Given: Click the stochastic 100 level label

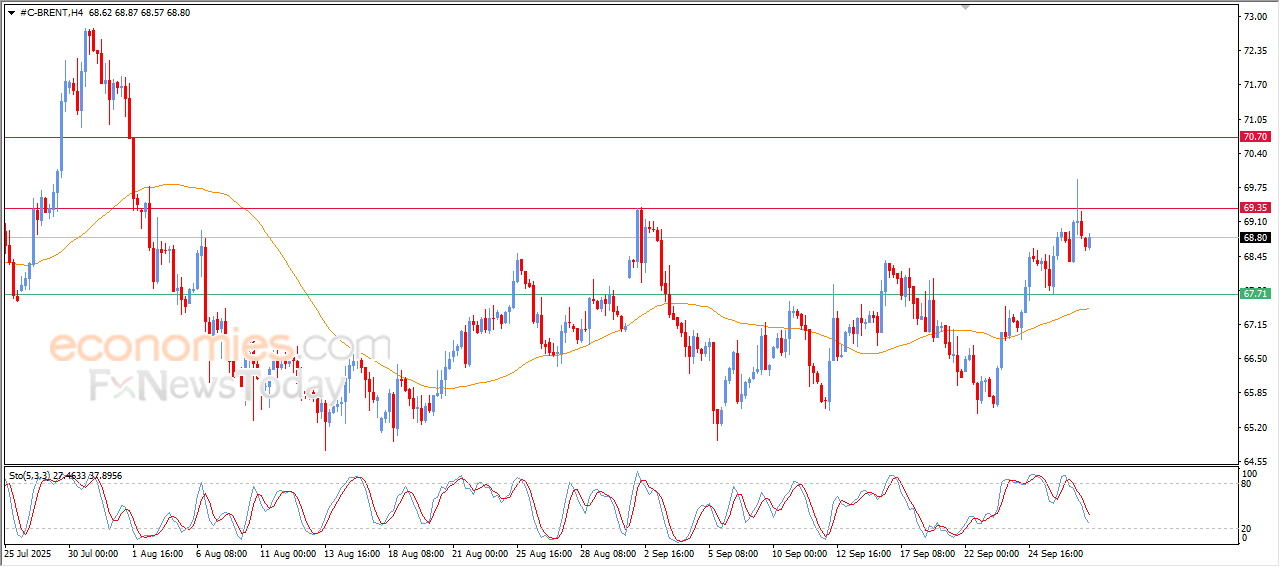Looking at the screenshot, I should point(1248,472).
